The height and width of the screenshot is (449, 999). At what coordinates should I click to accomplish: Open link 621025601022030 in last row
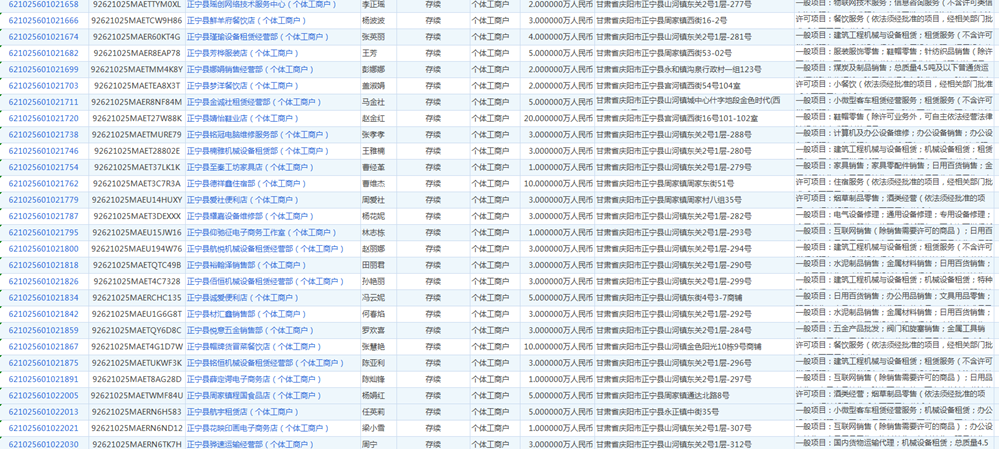(x=43, y=445)
